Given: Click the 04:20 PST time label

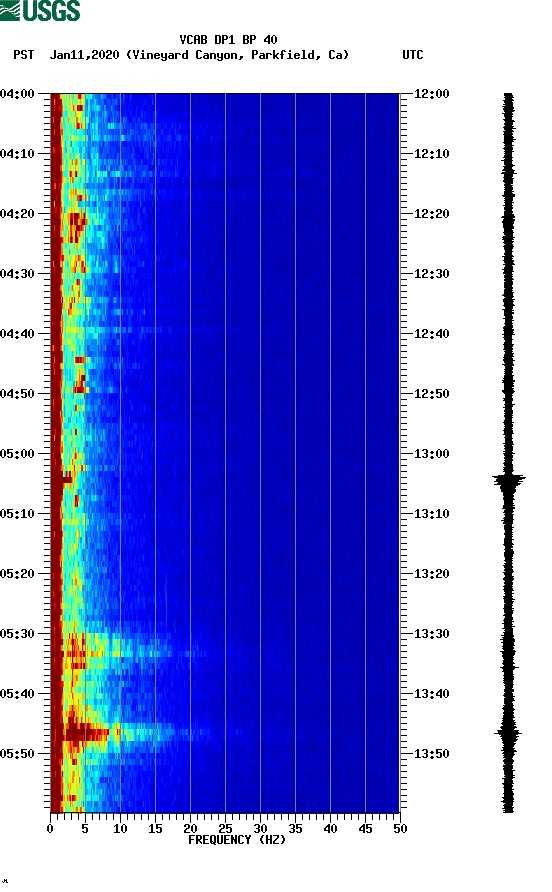Looking at the screenshot, I should click(17, 214).
